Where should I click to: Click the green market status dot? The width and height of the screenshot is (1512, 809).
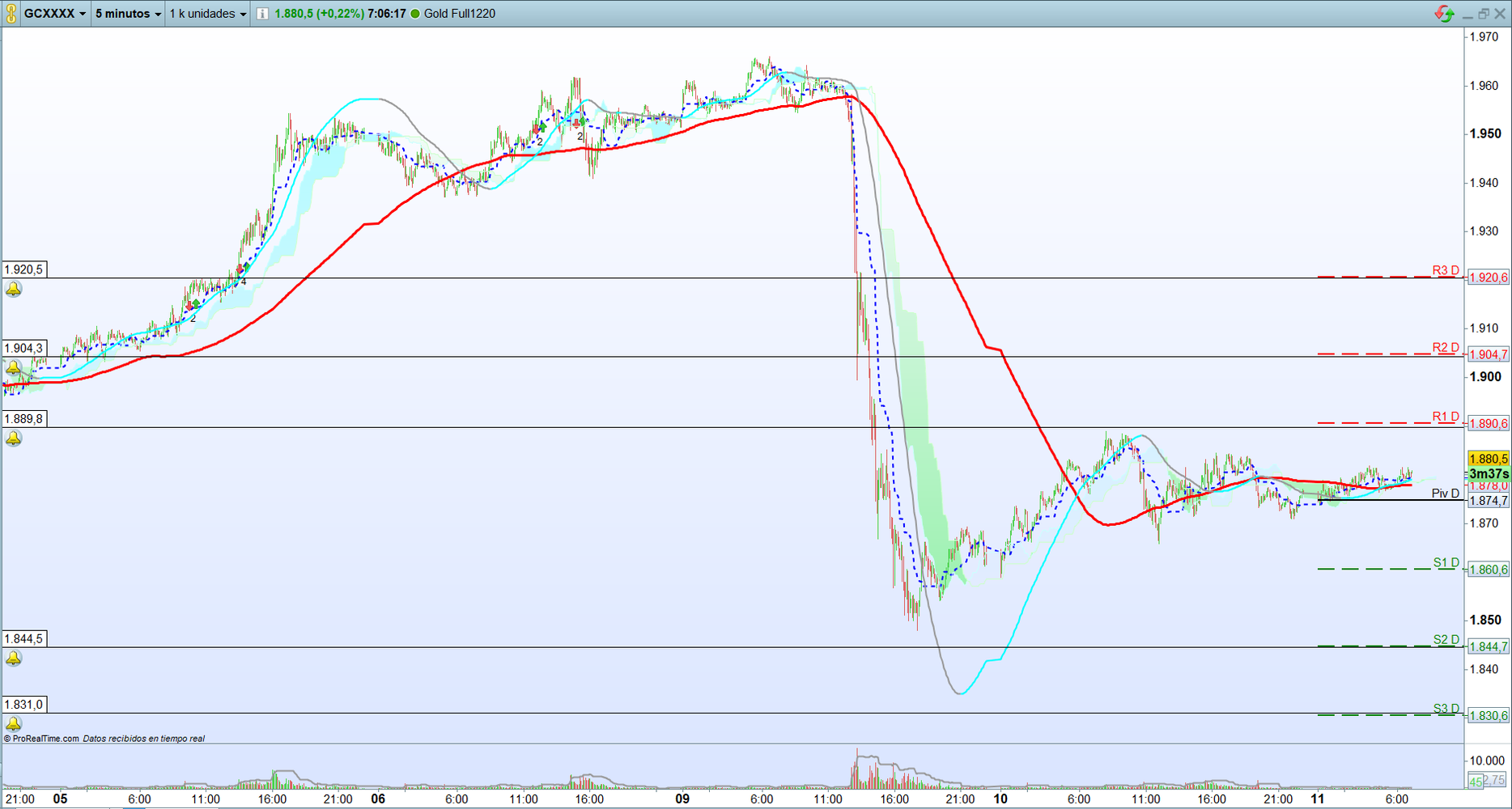pyautogui.click(x=415, y=14)
